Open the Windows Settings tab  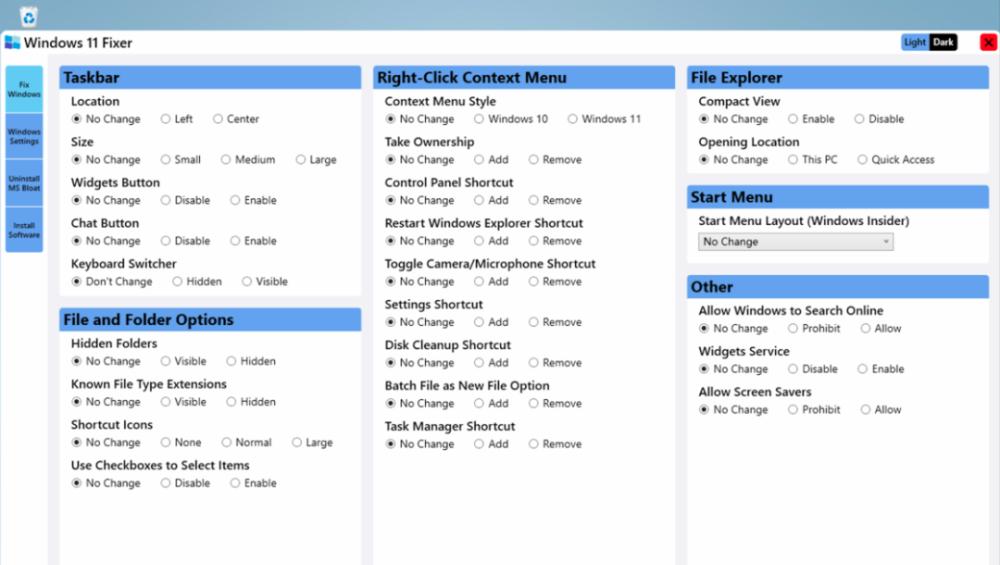pos(24,136)
